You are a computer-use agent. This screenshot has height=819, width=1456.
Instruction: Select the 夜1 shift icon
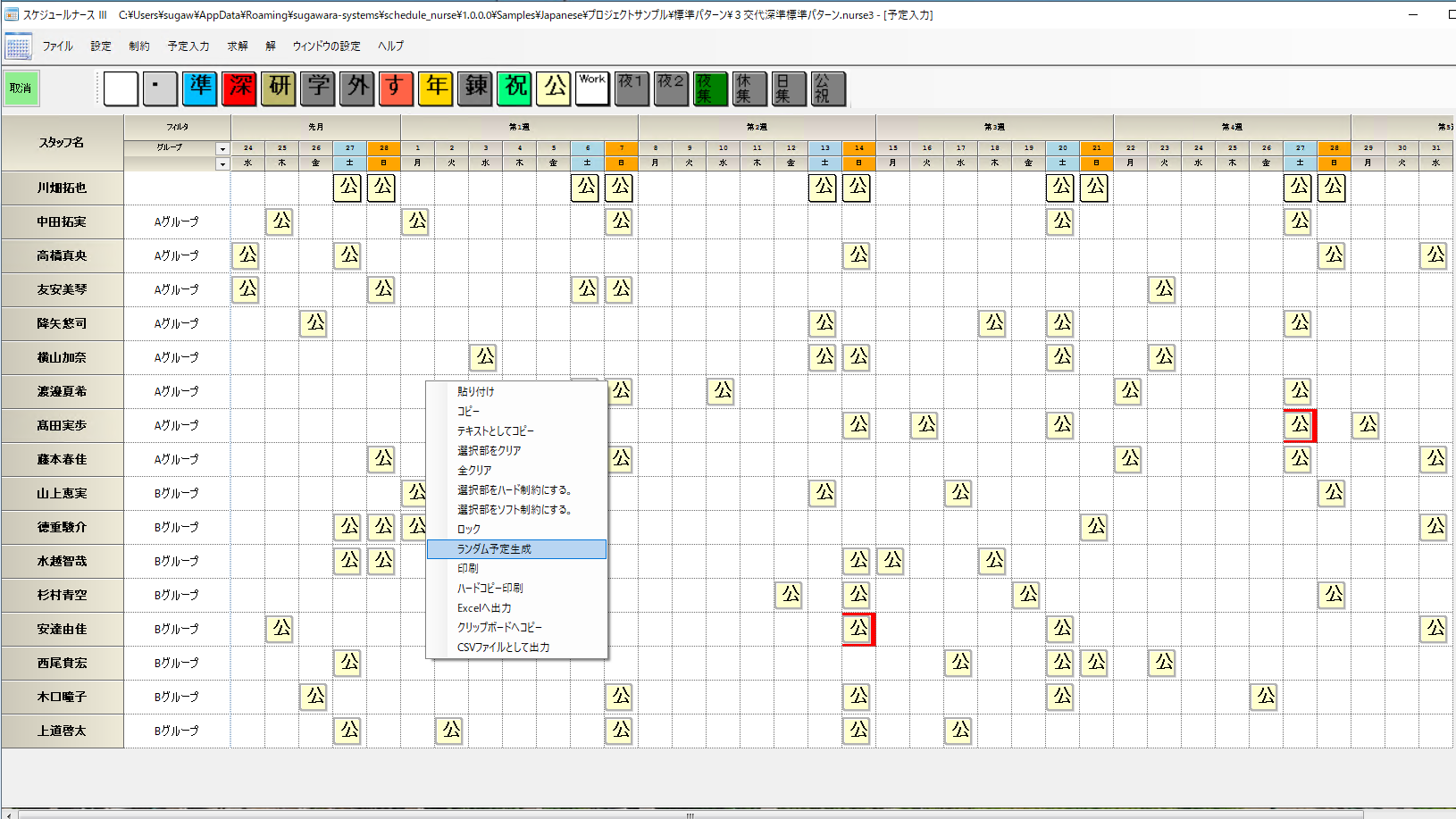632,88
